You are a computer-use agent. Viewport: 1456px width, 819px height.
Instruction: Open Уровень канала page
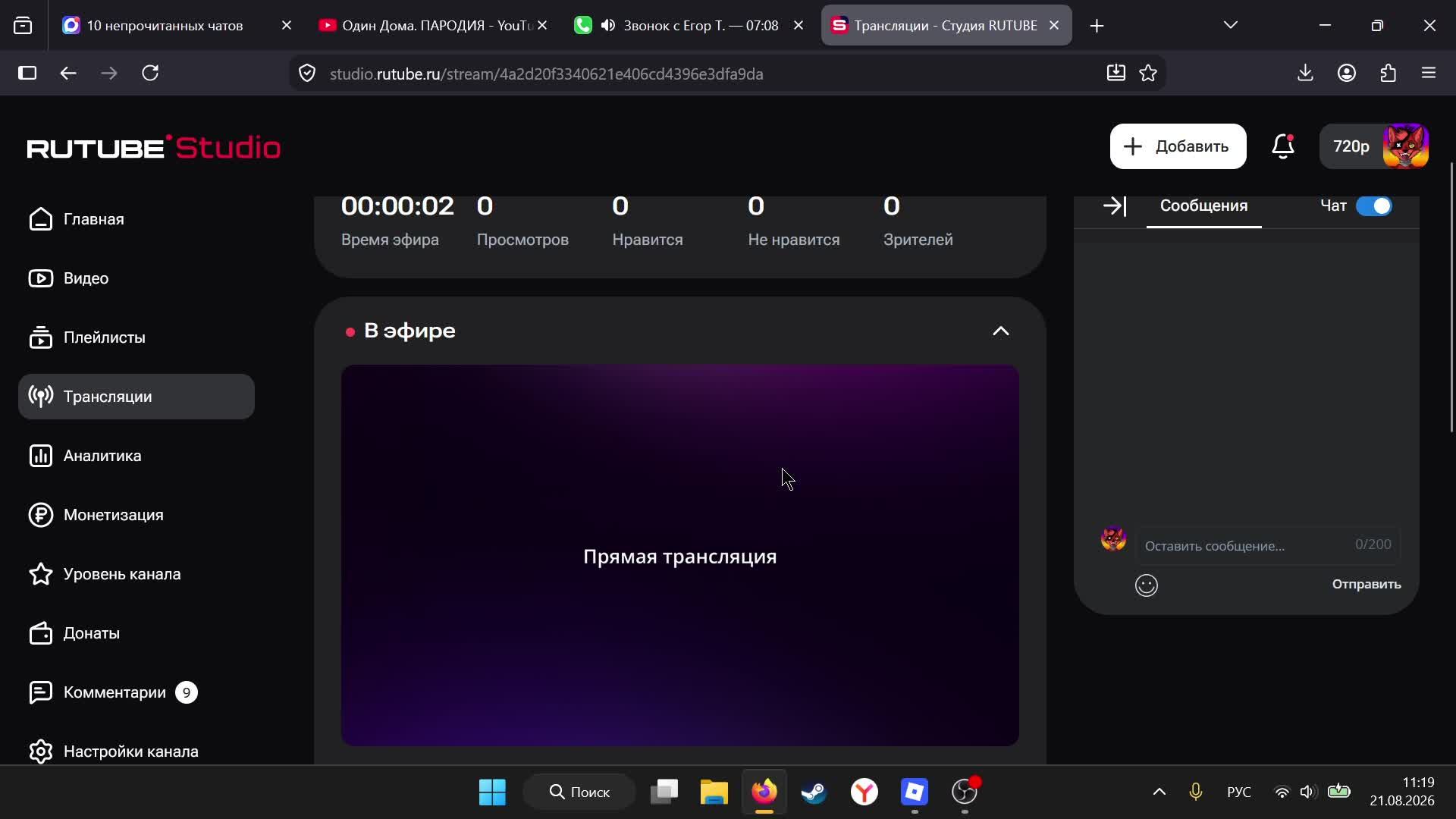pos(136,574)
